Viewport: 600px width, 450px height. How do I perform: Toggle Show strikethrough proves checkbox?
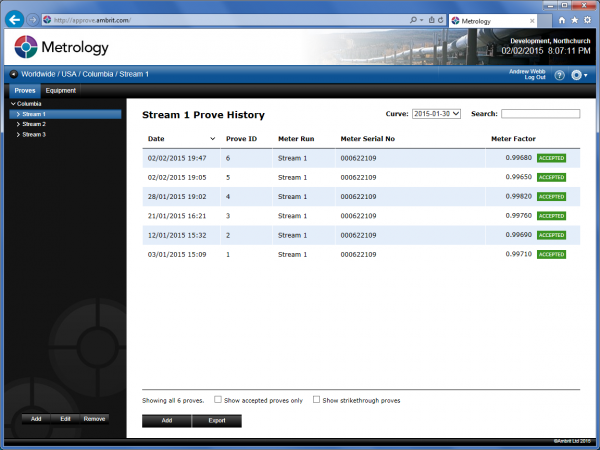point(316,399)
